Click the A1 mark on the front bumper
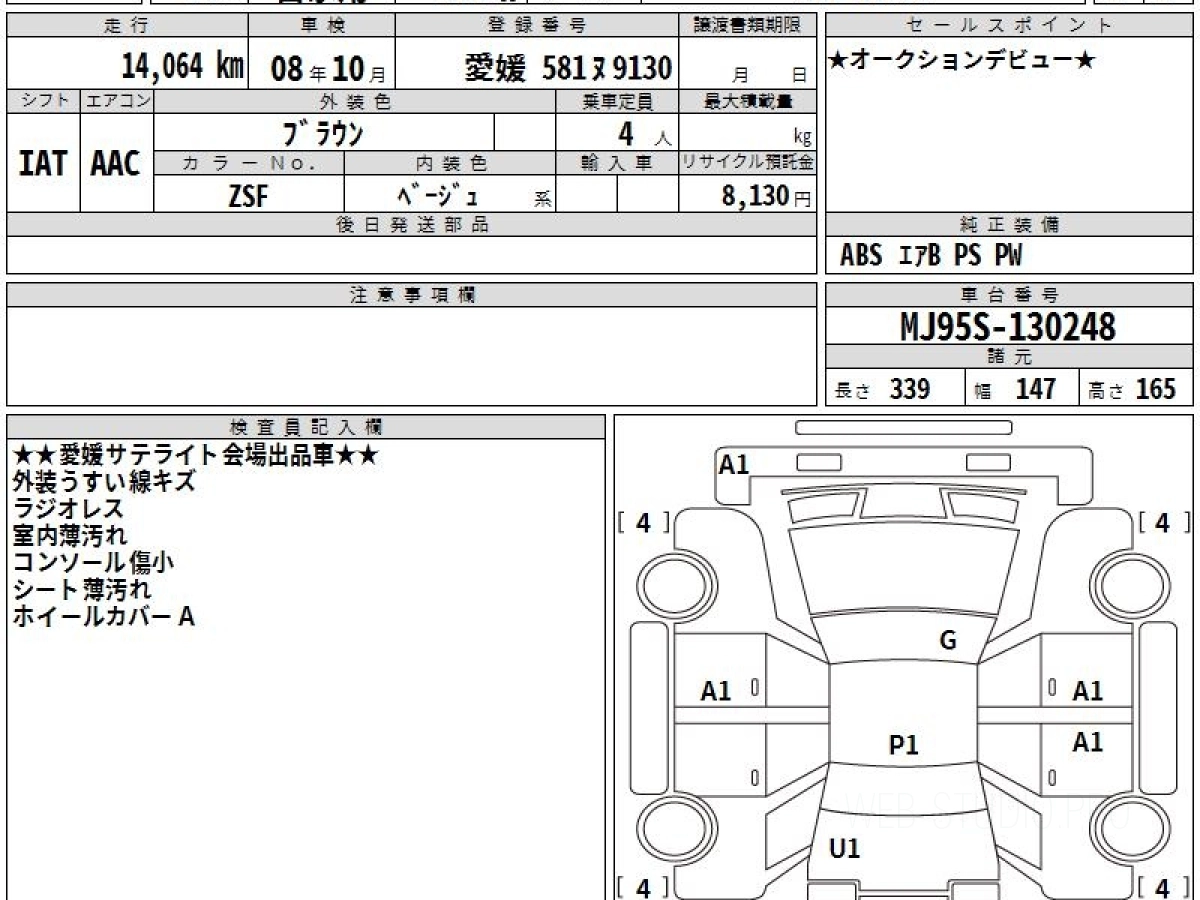 (734, 464)
